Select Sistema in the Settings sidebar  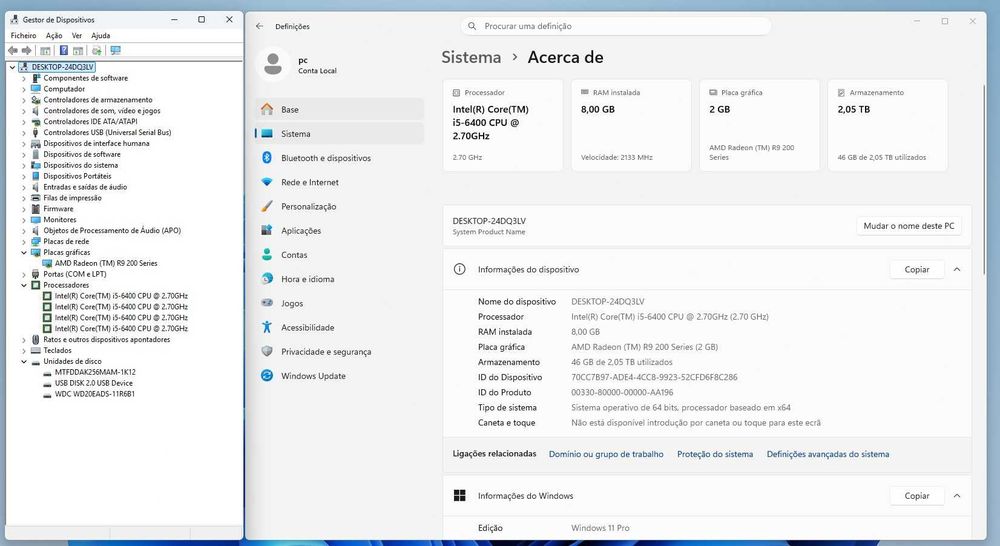coord(339,133)
